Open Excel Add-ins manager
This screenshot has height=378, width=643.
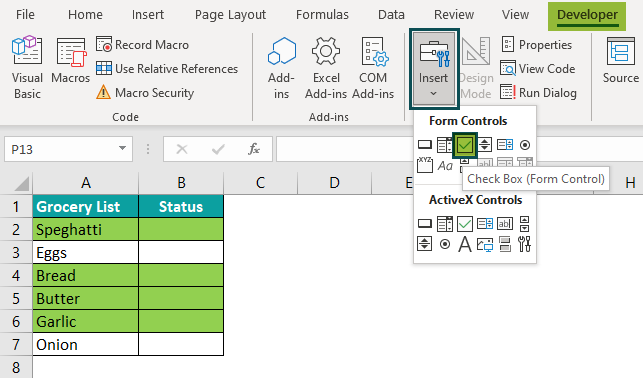pyautogui.click(x=326, y=68)
